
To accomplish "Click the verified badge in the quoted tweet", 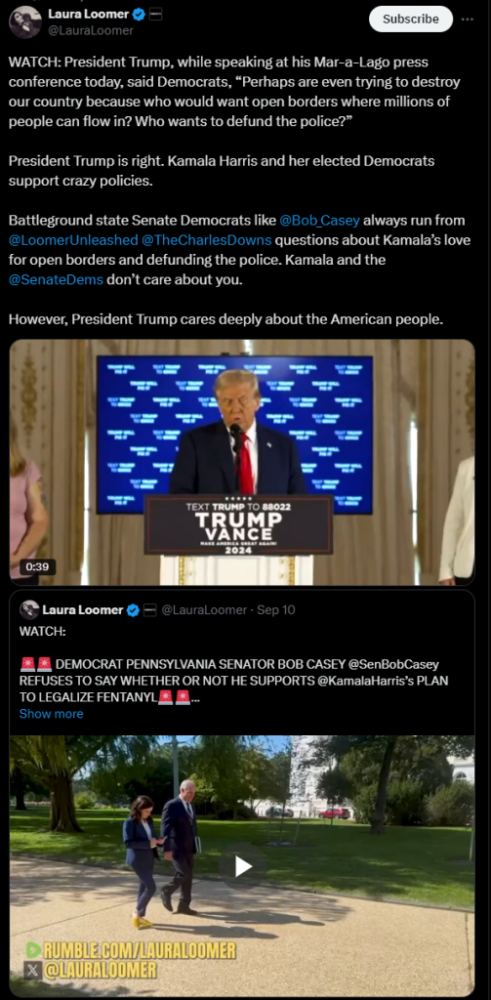I will (133, 610).
